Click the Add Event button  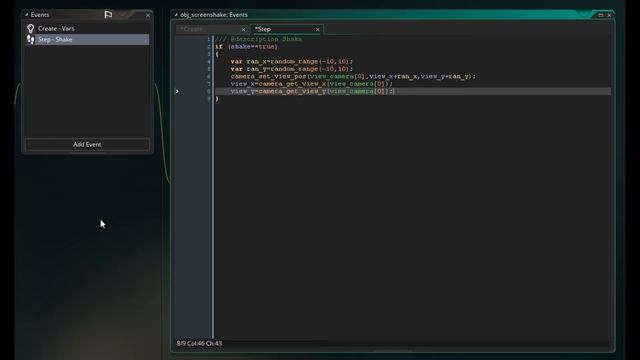point(87,144)
